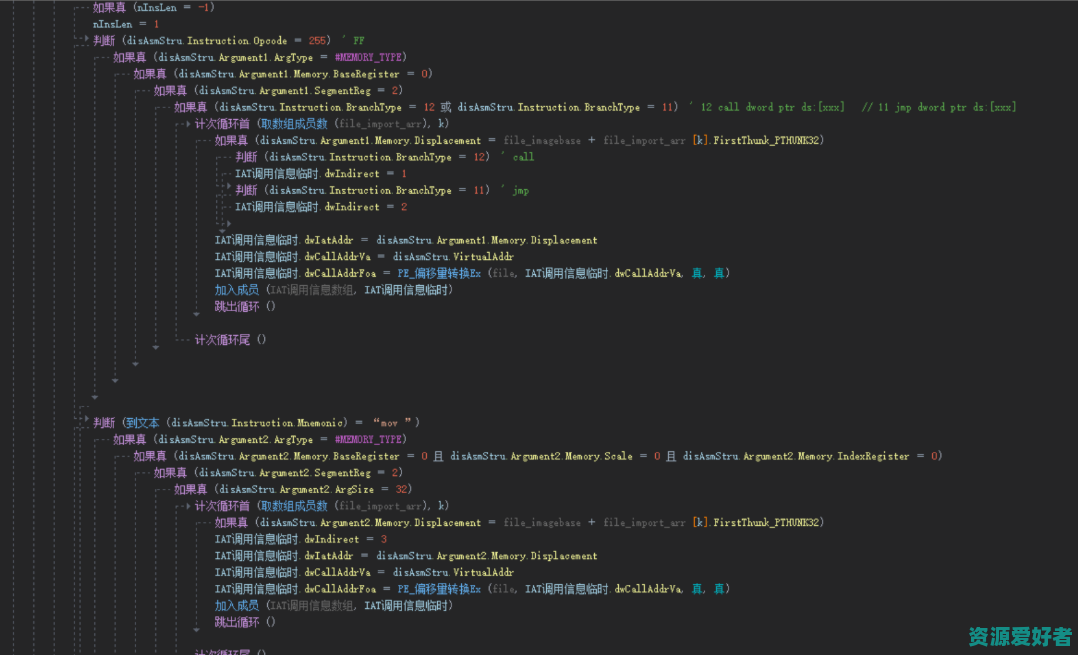Click 跳出循环 () in the Opcode 255 block
The width and height of the screenshot is (1078, 655).
245,306
